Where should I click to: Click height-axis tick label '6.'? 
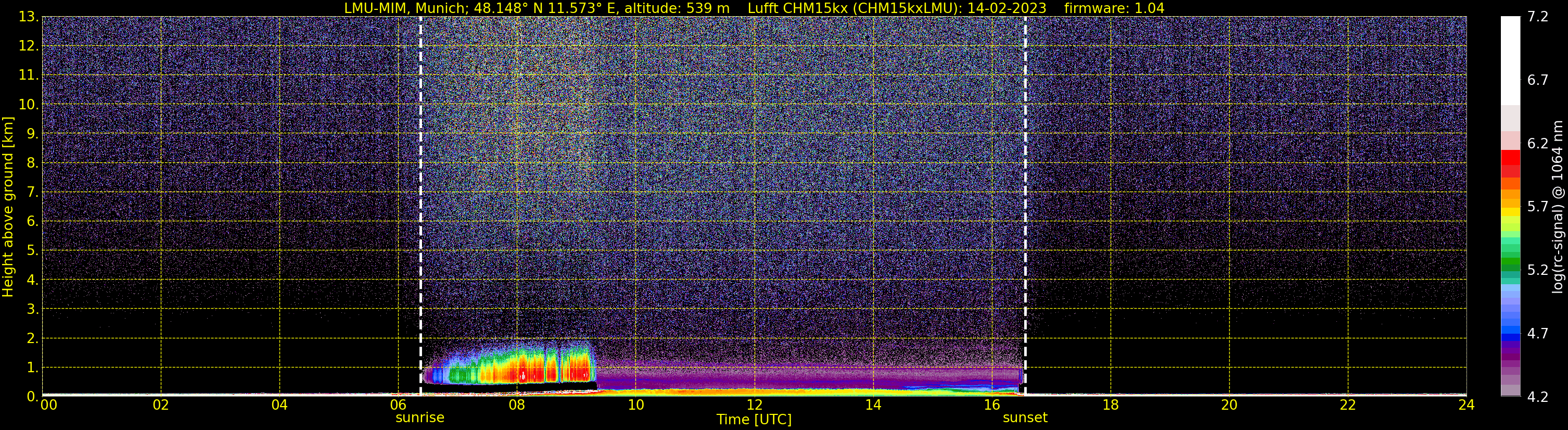tap(33, 221)
